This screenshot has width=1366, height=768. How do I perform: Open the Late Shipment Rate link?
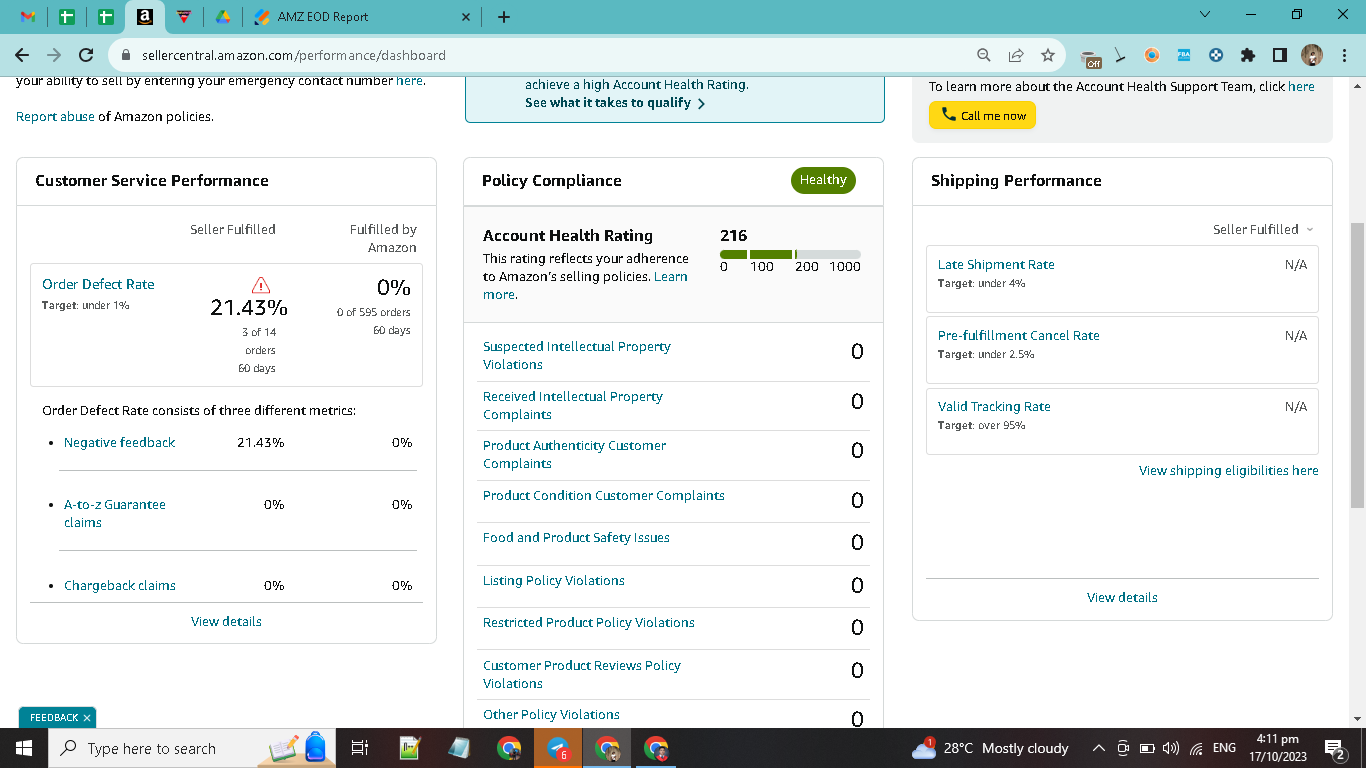coord(996,264)
